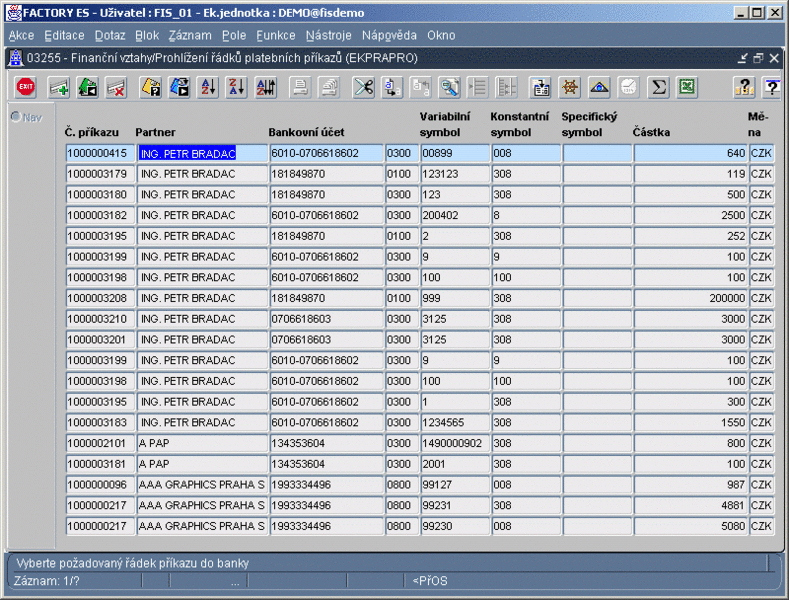Click variable symbol 200402

(455, 215)
